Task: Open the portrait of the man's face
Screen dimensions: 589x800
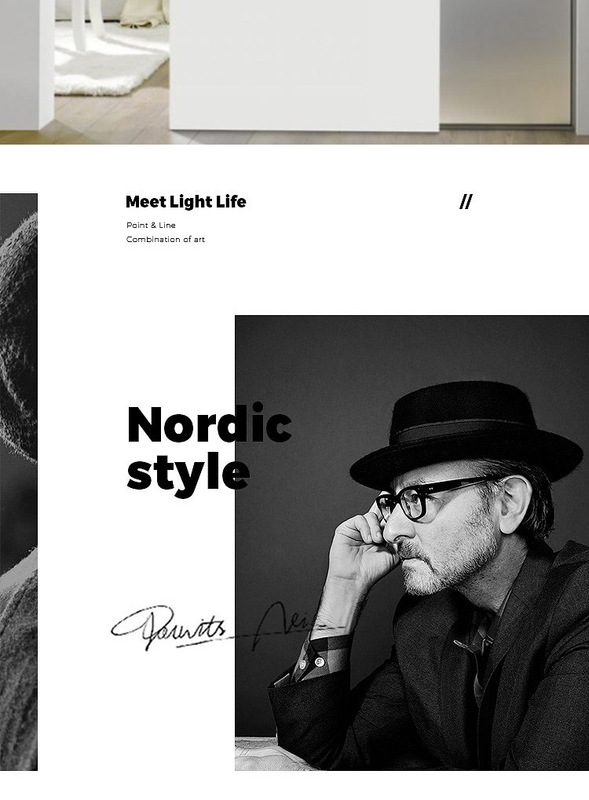Action: pos(411,543)
